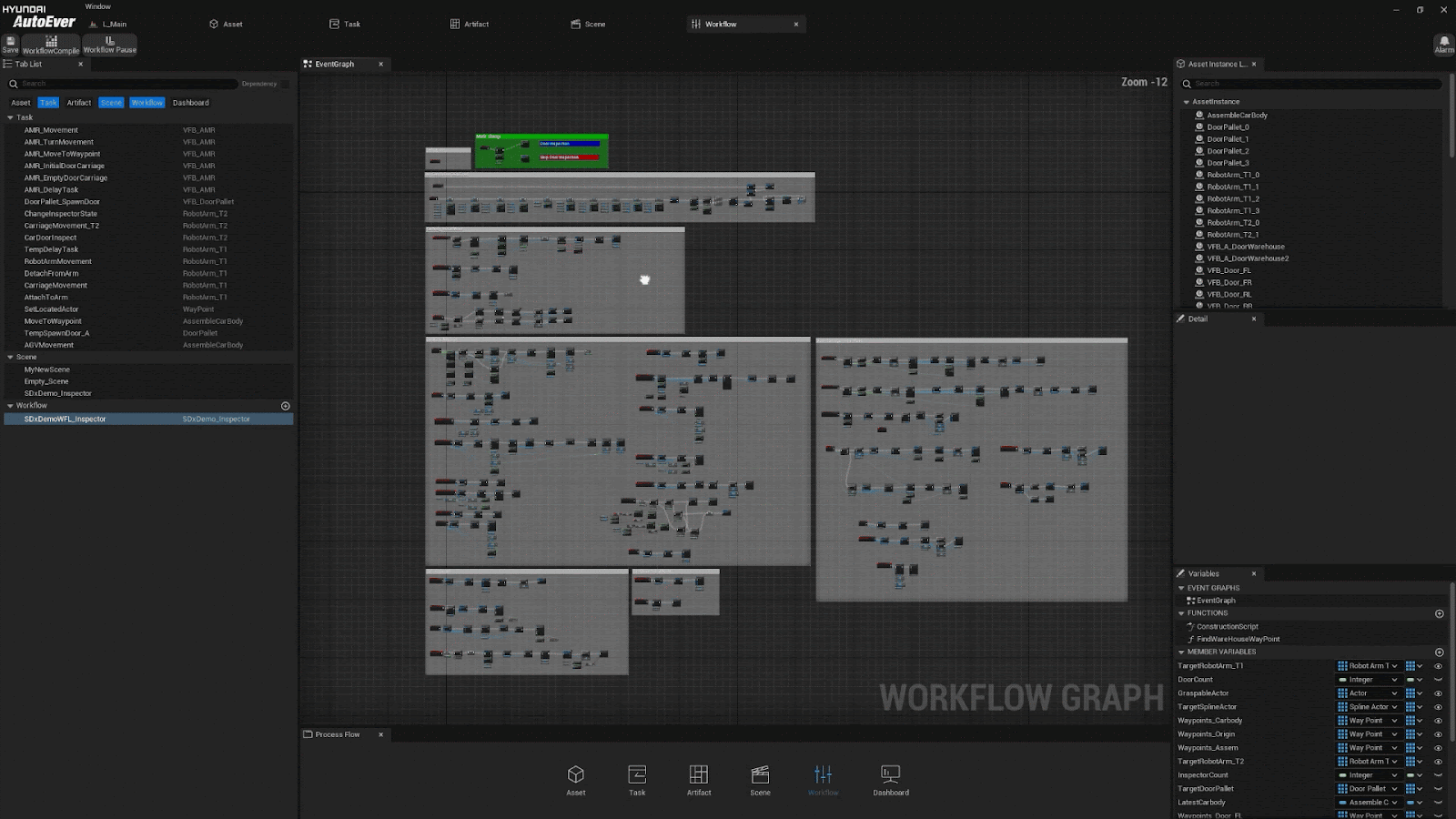Add a new function with plus icon
The width and height of the screenshot is (1456, 819).
pos(1439,613)
